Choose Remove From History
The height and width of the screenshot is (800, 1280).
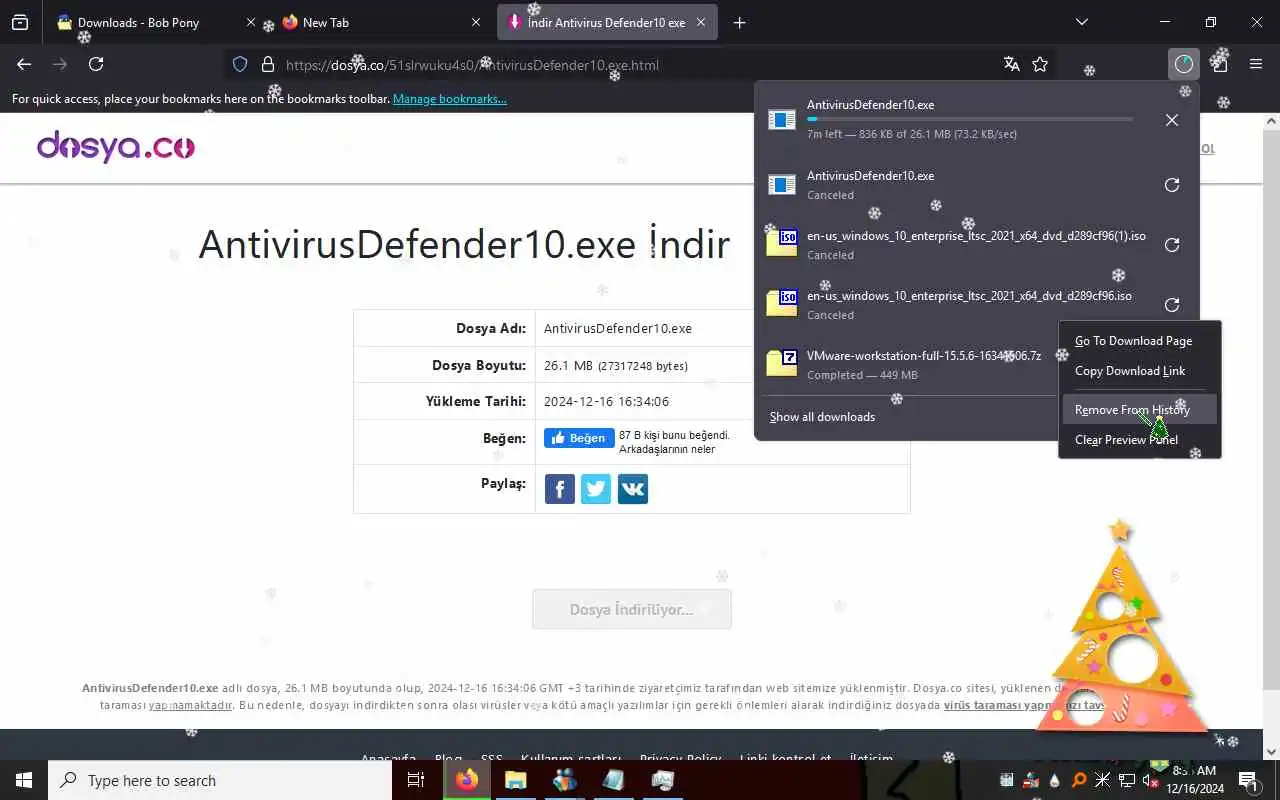point(1140,409)
